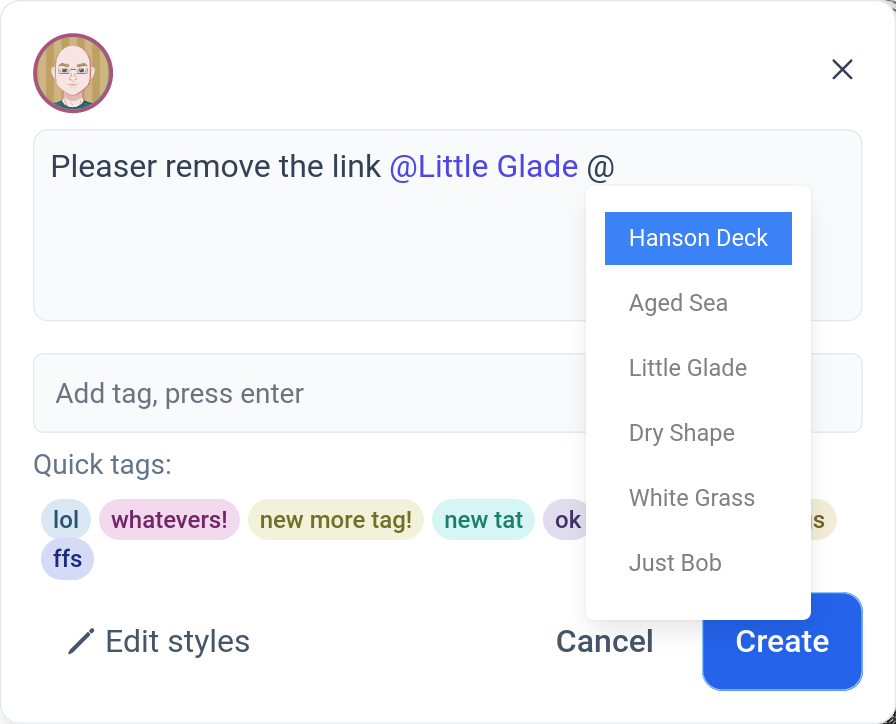Close the dialog with the X icon

tap(842, 70)
